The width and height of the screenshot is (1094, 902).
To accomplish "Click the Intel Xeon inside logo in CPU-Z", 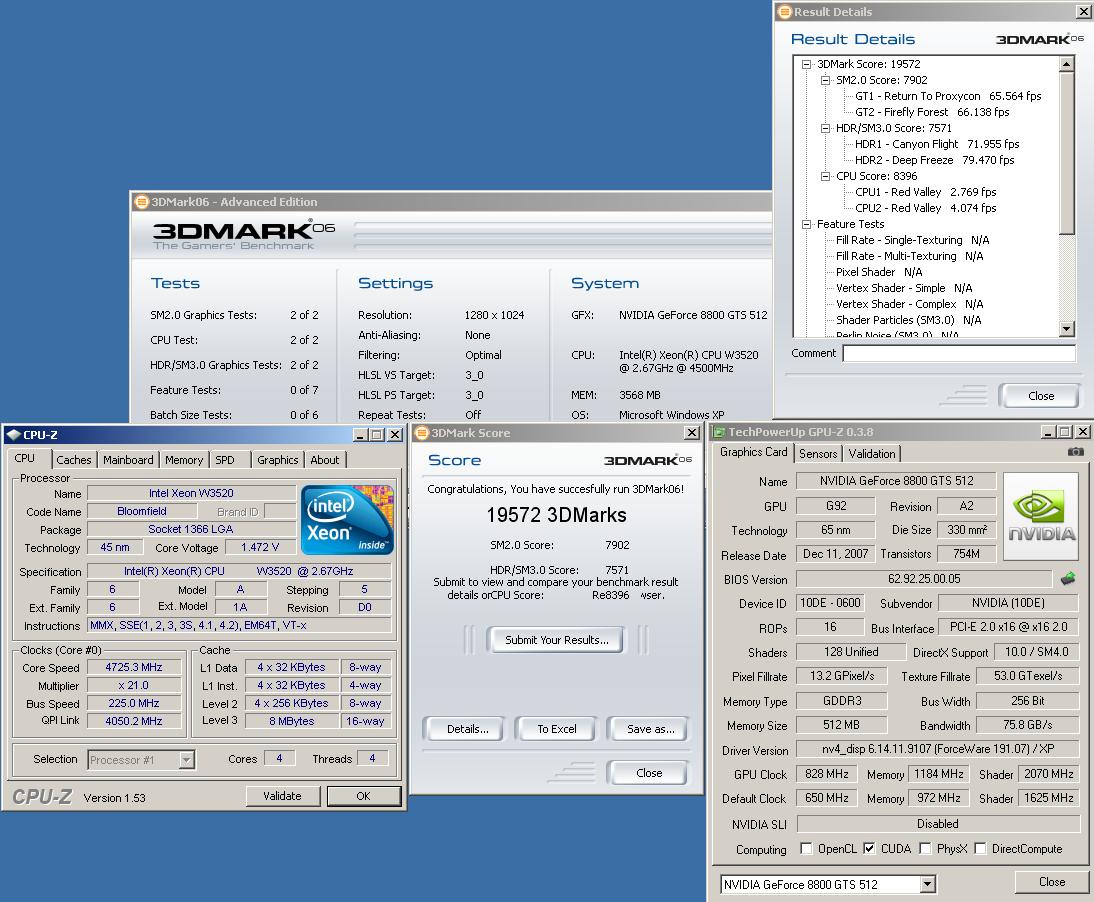I will pos(347,520).
